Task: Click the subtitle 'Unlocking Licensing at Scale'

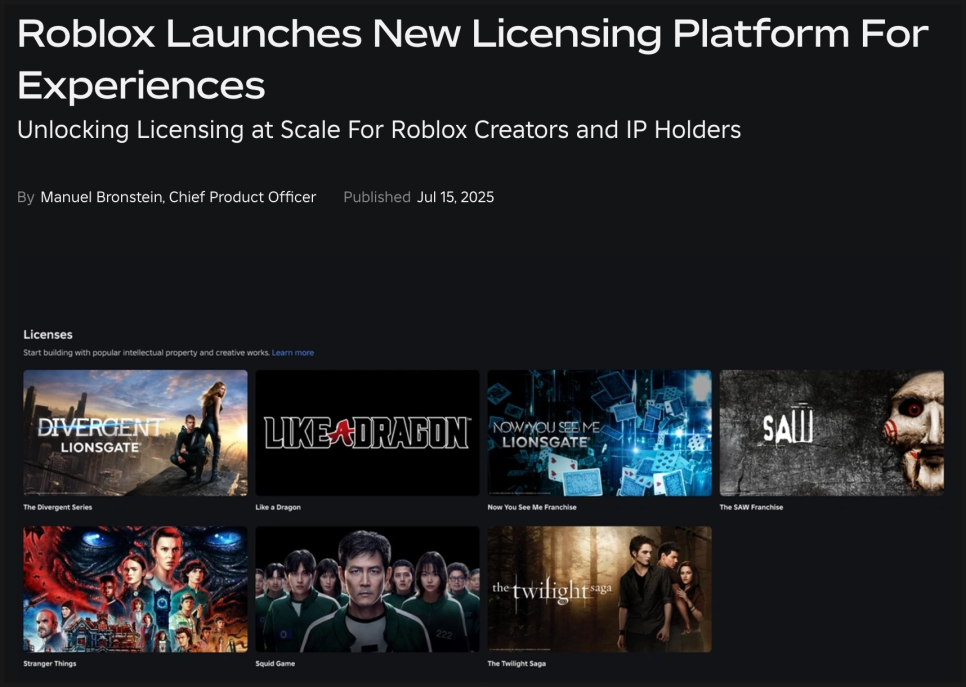Action: point(379,130)
